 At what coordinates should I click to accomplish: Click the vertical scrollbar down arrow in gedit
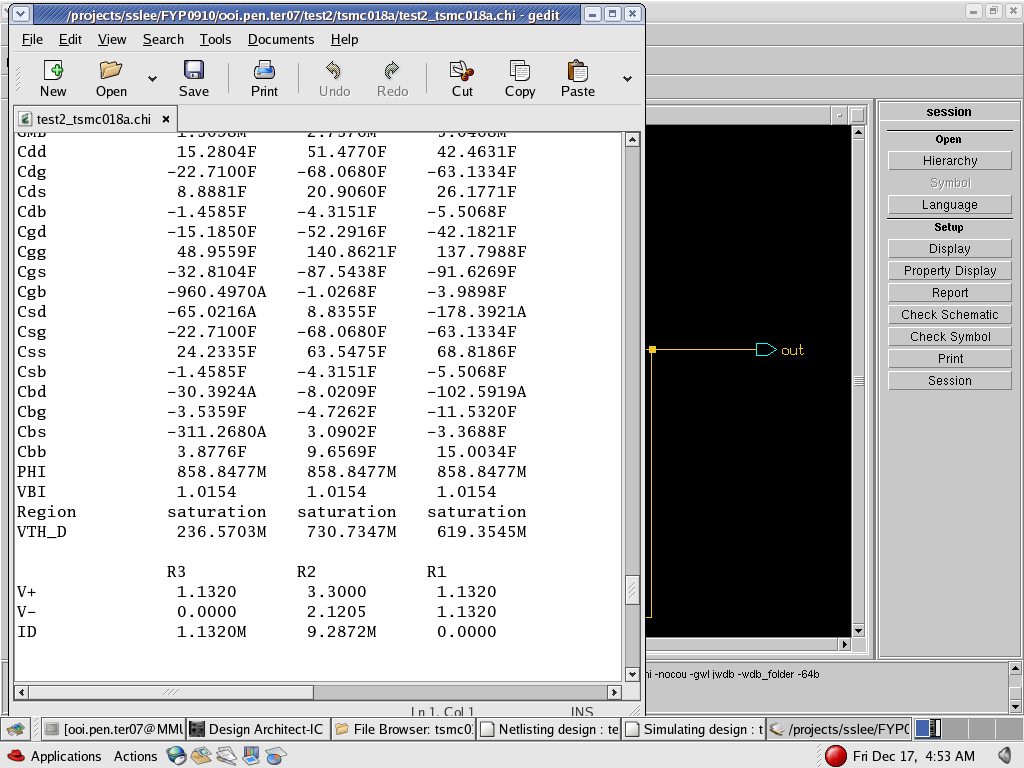coord(632,674)
